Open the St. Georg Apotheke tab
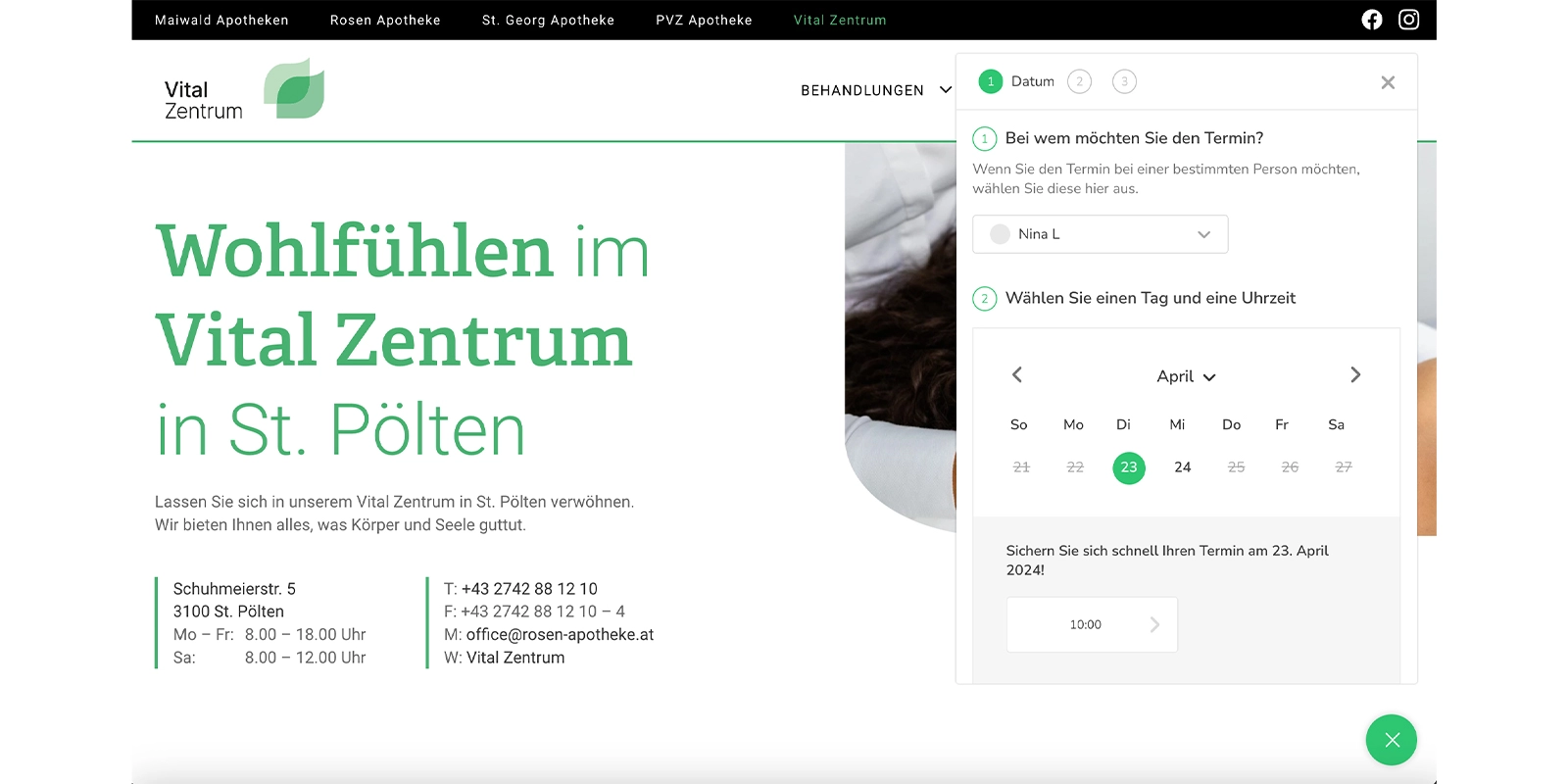This screenshot has width=1568, height=784. pyautogui.click(x=548, y=20)
